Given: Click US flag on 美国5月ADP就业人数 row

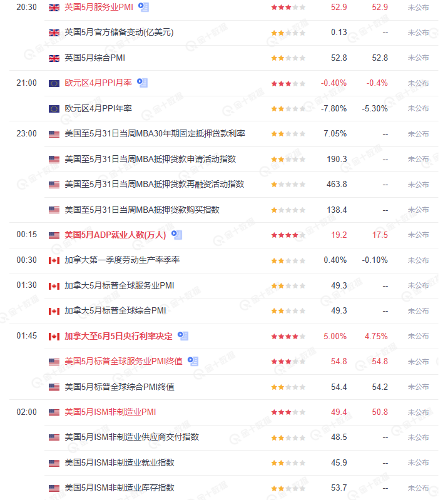Looking at the screenshot, I should 54,235.
